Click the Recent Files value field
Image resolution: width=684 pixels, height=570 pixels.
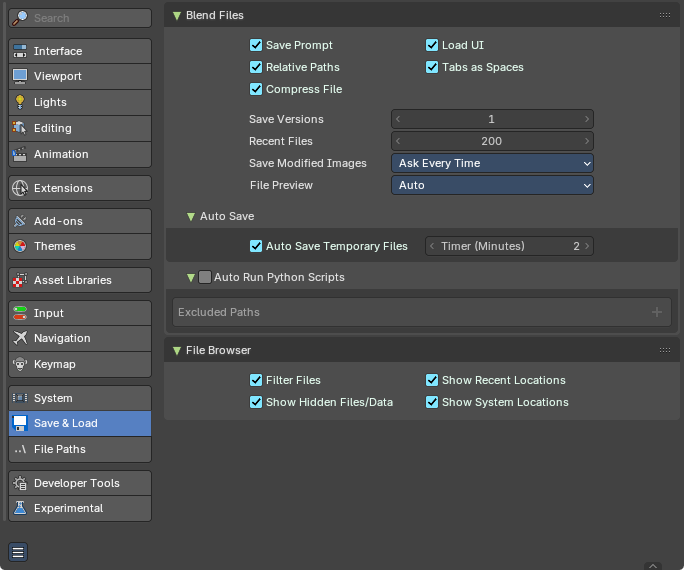click(492, 141)
